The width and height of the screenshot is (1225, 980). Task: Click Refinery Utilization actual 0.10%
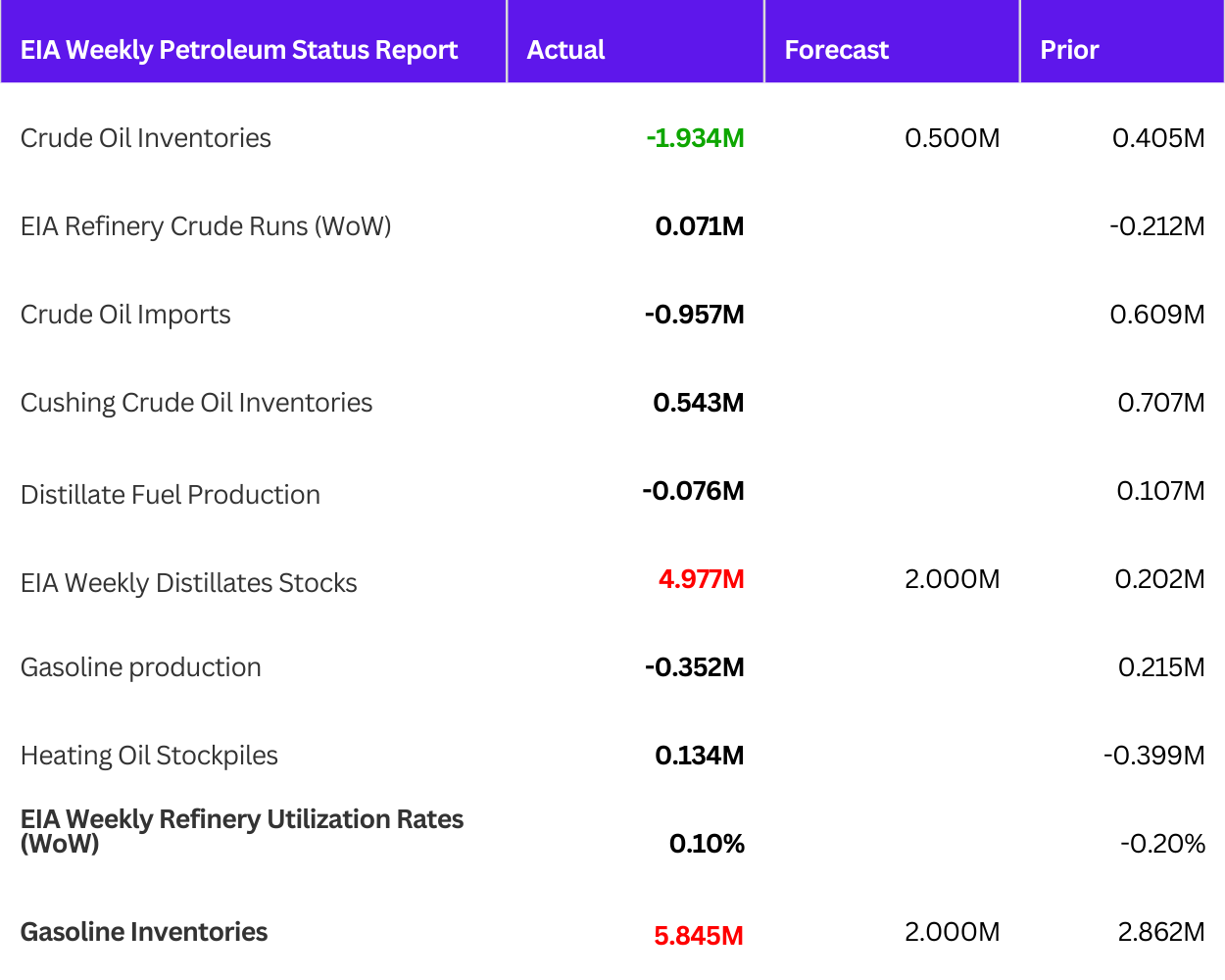pos(707,844)
